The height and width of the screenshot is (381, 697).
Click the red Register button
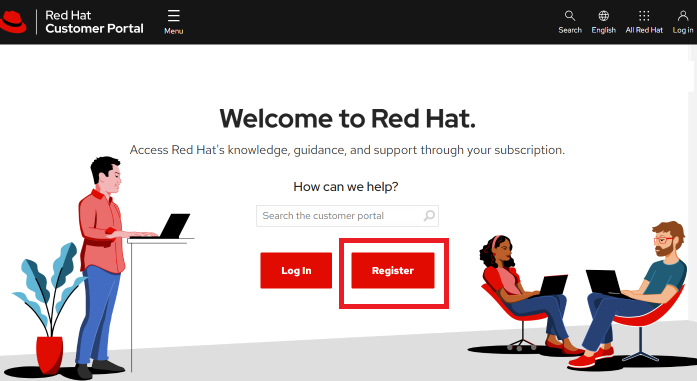(393, 270)
